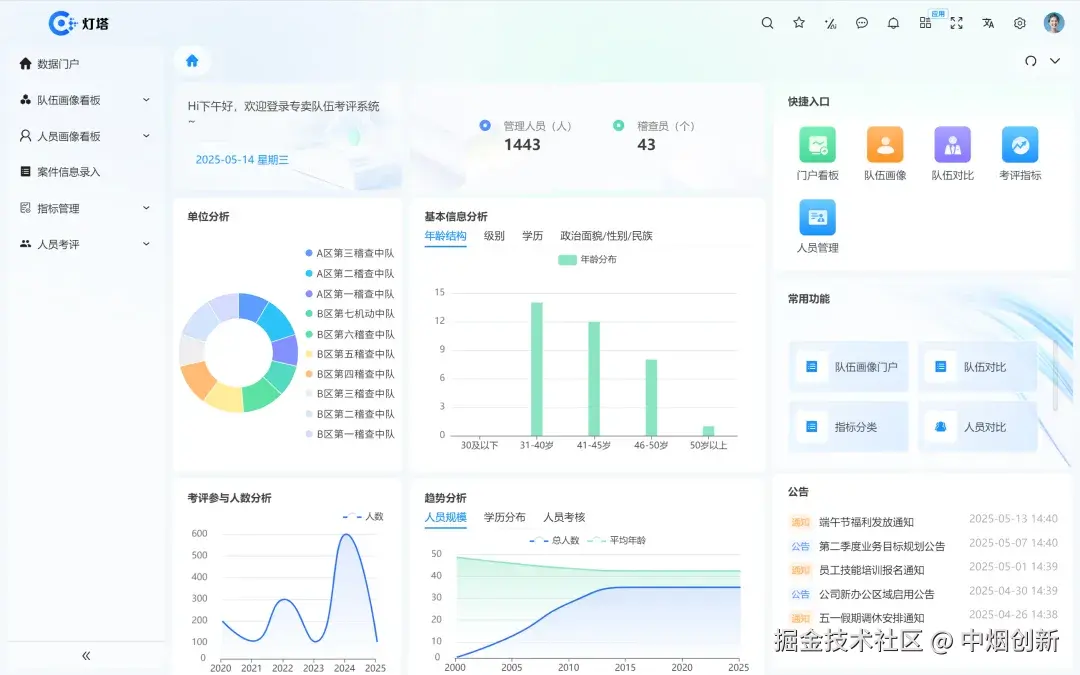The image size is (1080, 675).
Task: Click the search magnifier icon
Action: [x=767, y=22]
